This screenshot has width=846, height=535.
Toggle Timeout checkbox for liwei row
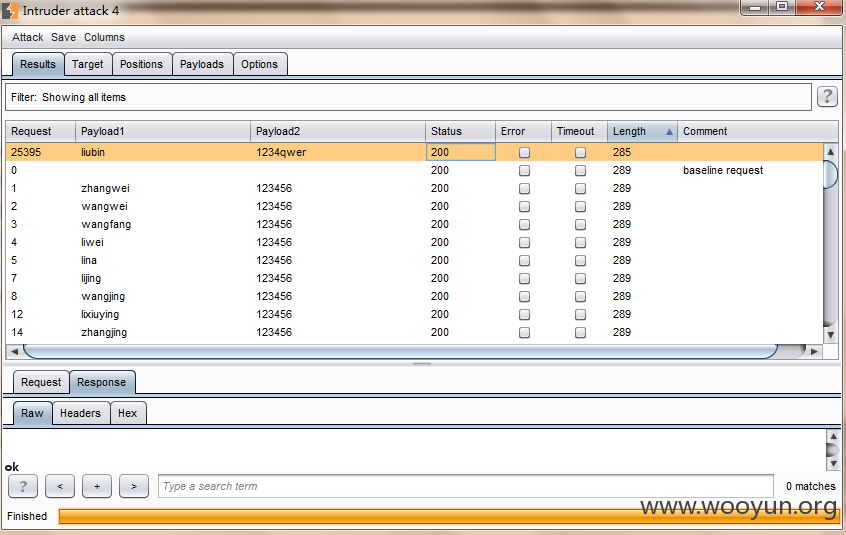[580, 243]
